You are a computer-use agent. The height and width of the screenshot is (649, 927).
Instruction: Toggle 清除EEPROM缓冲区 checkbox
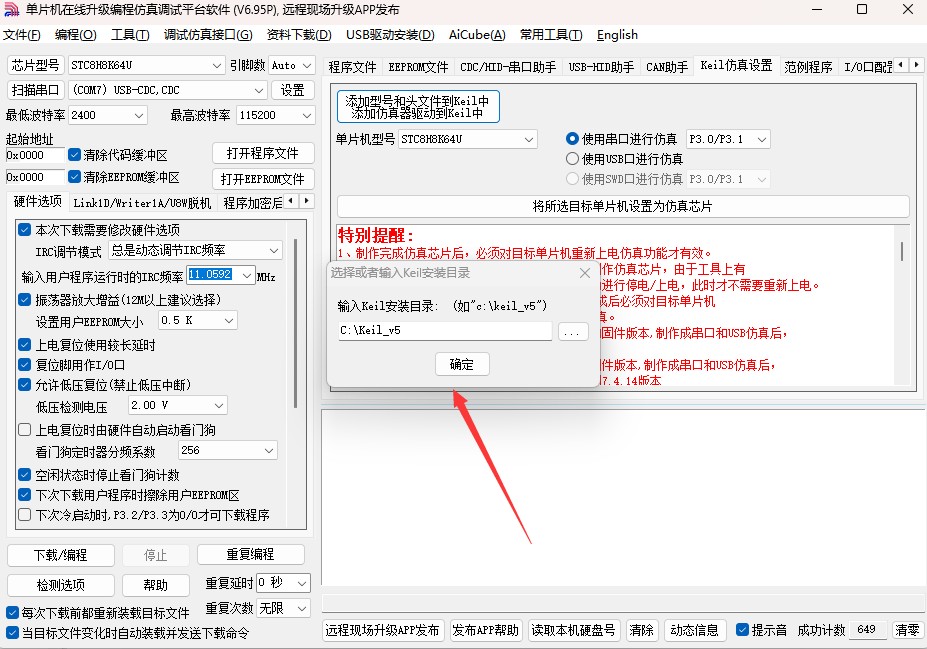click(x=74, y=177)
